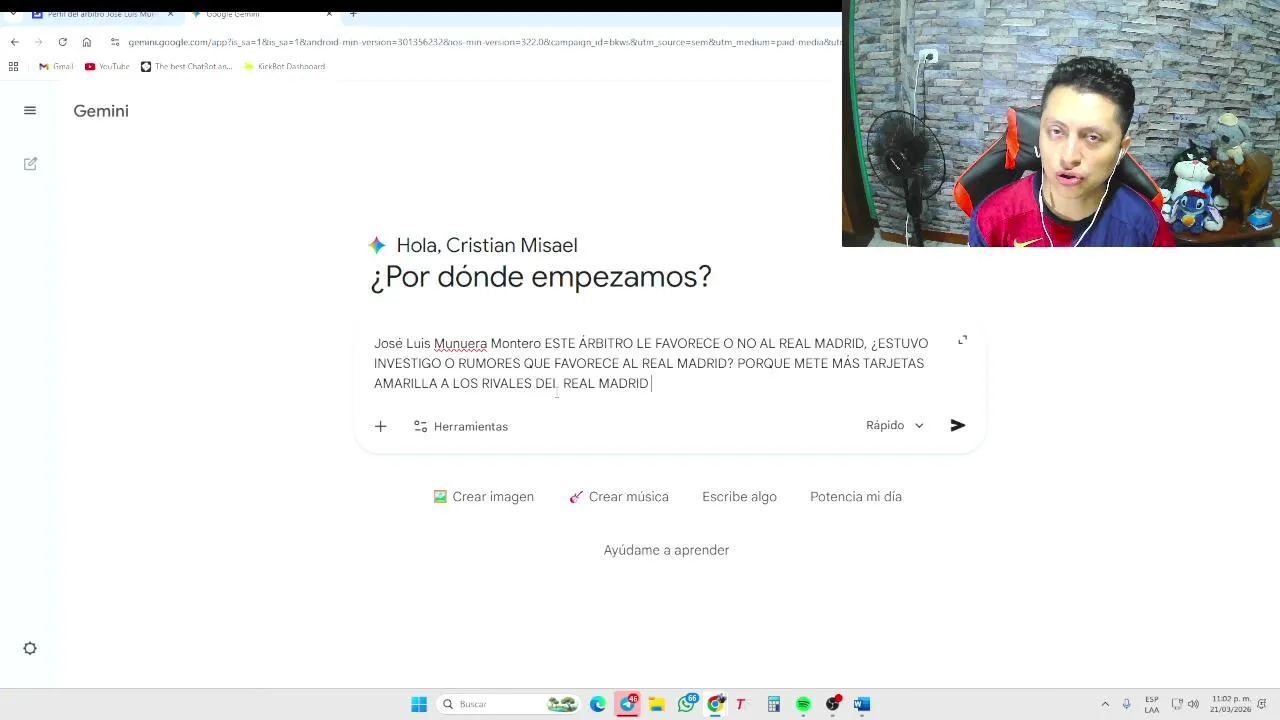The height and width of the screenshot is (720, 1280).
Task: Open Gemini settings gear icon
Action: tap(30, 648)
